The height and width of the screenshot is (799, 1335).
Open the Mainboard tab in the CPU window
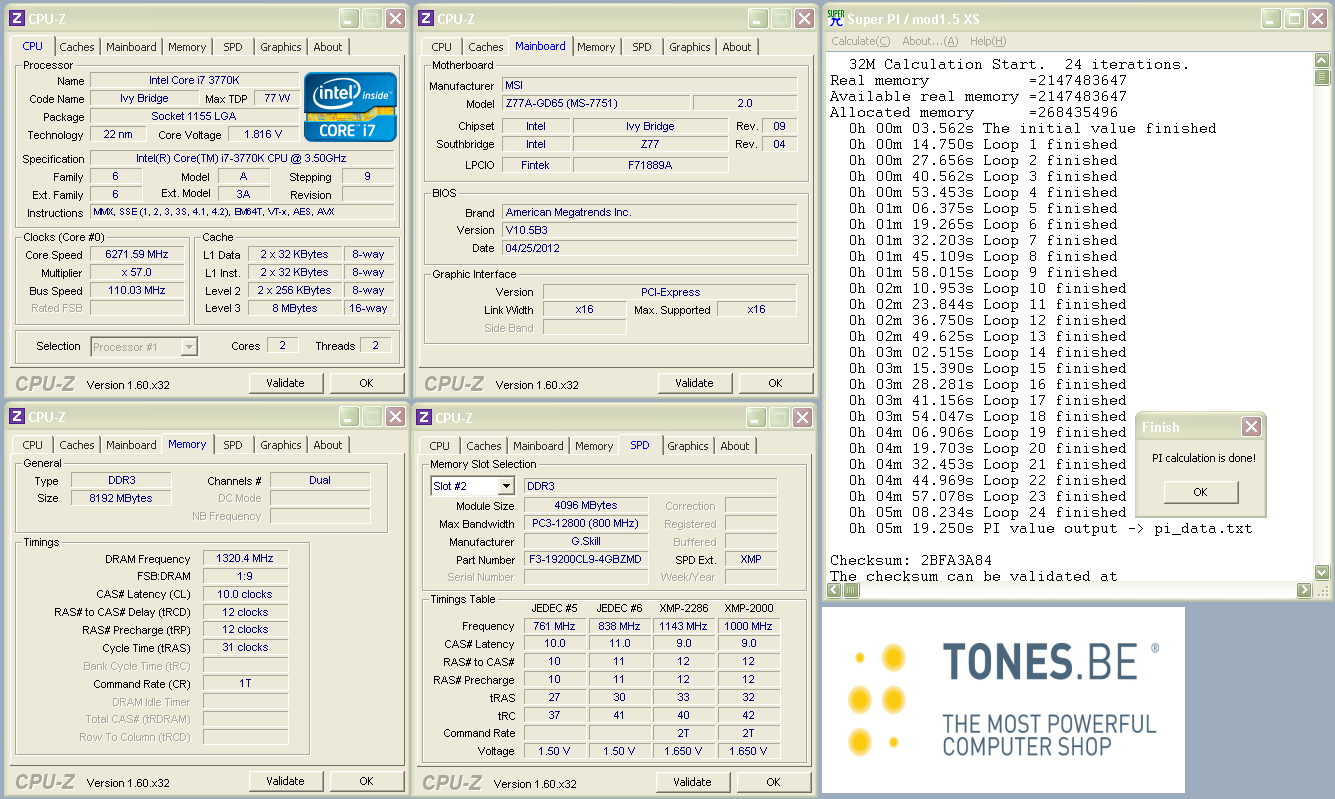[x=131, y=47]
